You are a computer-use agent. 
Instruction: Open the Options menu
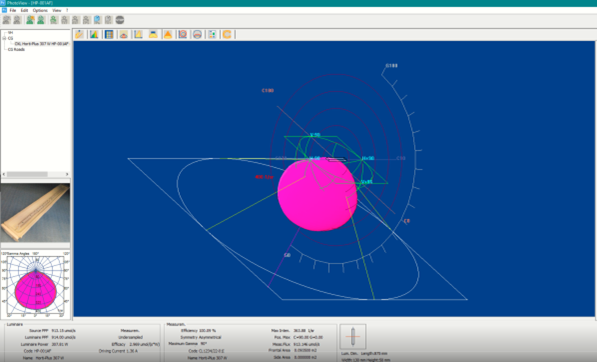tap(40, 10)
